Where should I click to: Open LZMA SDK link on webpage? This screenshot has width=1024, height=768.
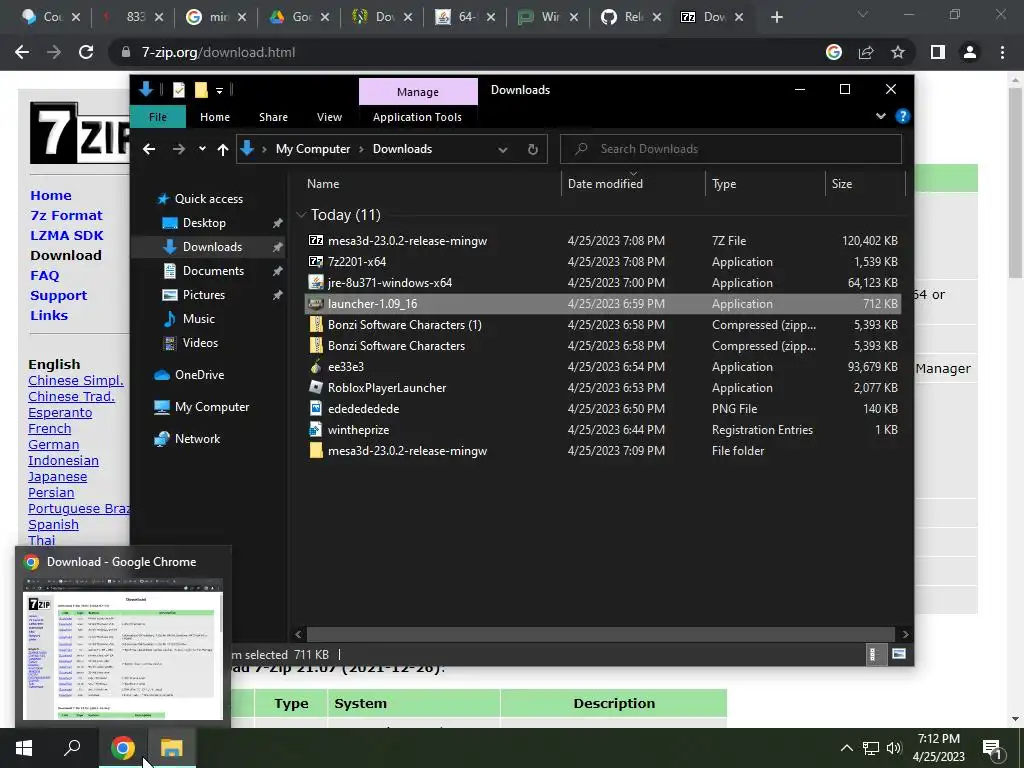pos(67,236)
